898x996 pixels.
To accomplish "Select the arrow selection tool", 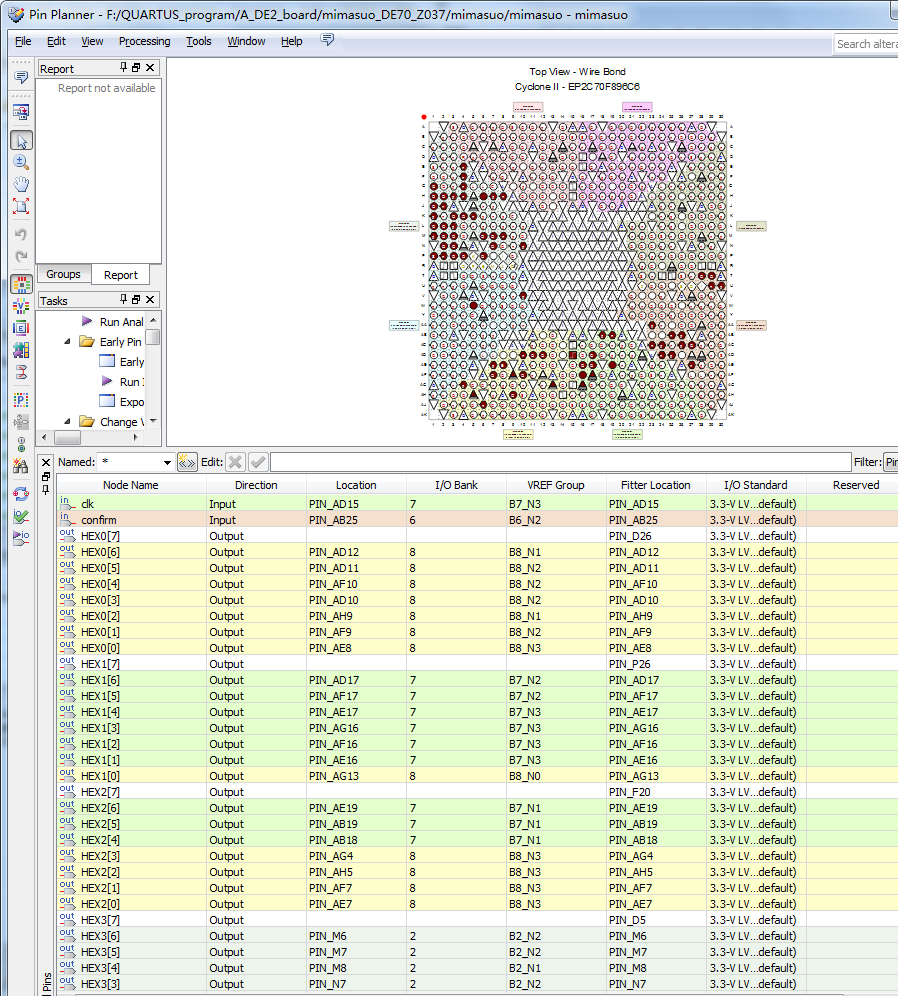I will tap(20, 141).
